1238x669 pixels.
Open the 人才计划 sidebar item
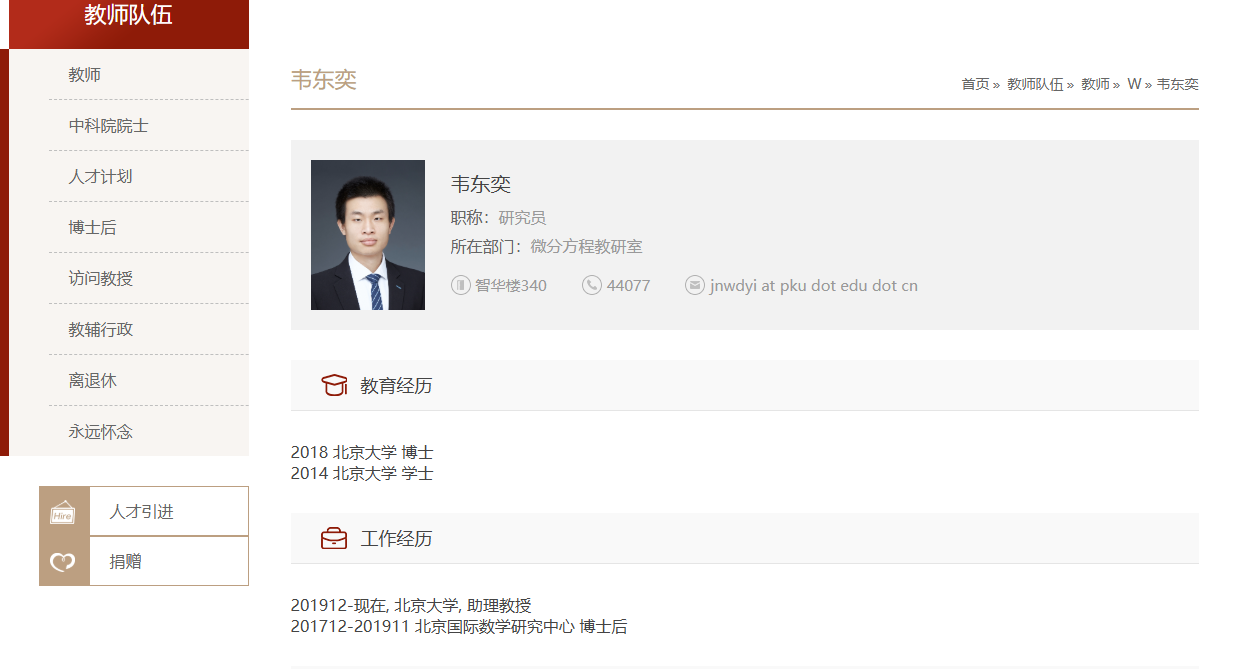pyautogui.click(x=100, y=177)
